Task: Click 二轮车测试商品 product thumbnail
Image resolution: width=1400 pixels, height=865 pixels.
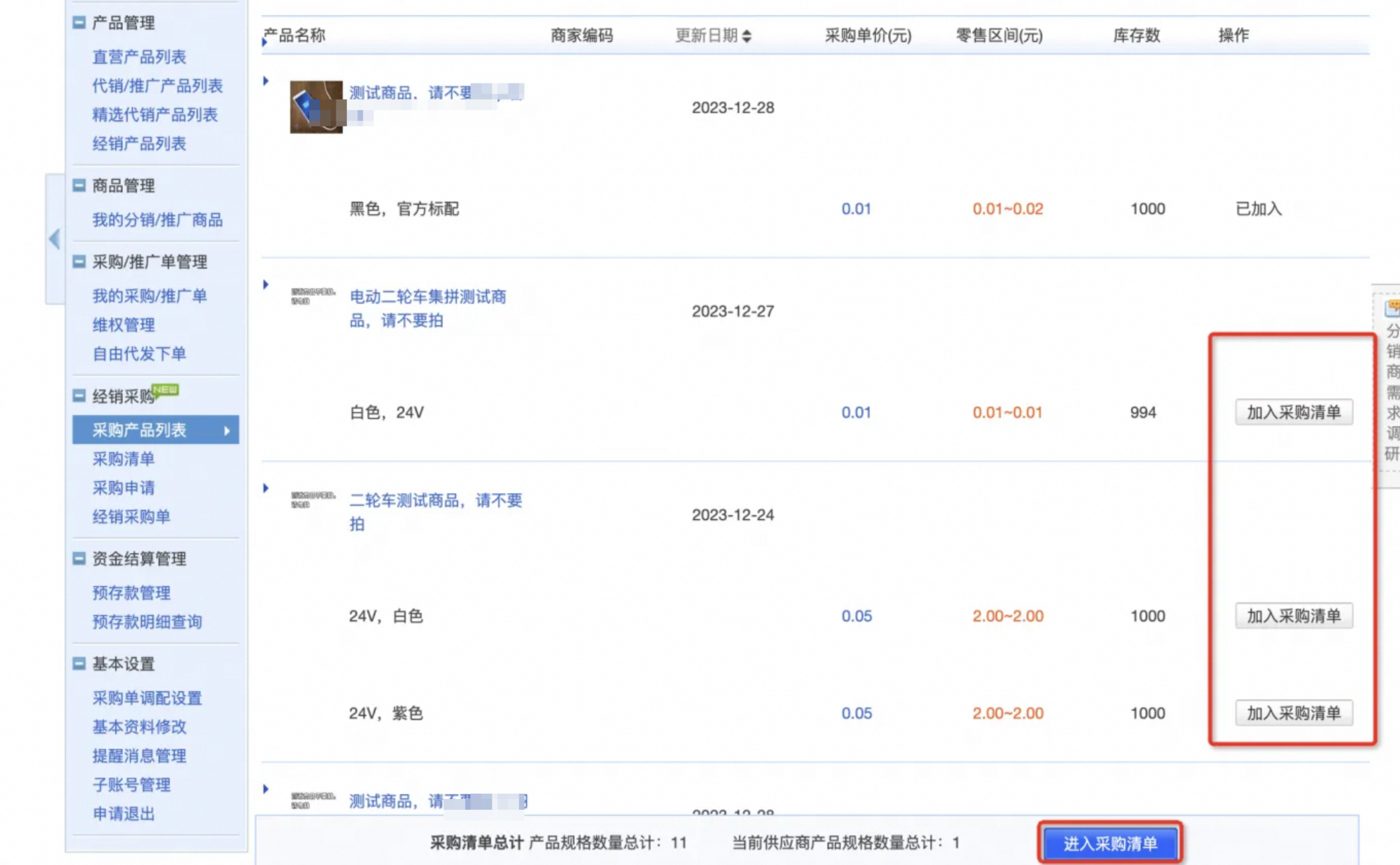Action: (x=313, y=500)
